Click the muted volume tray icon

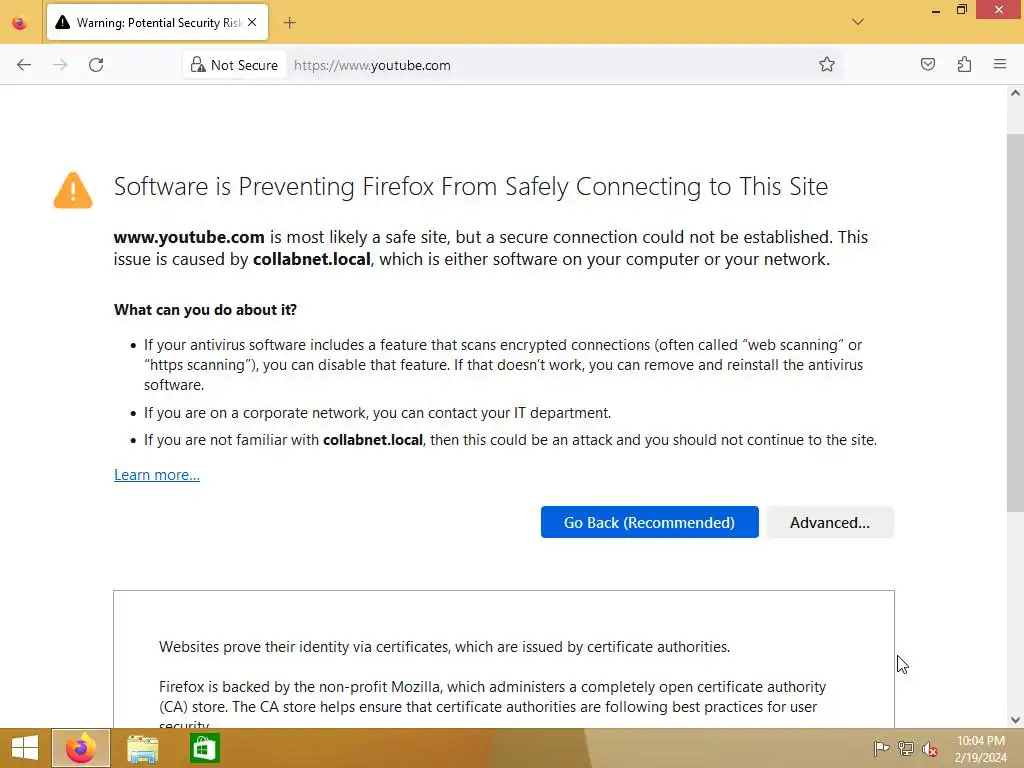[930, 749]
